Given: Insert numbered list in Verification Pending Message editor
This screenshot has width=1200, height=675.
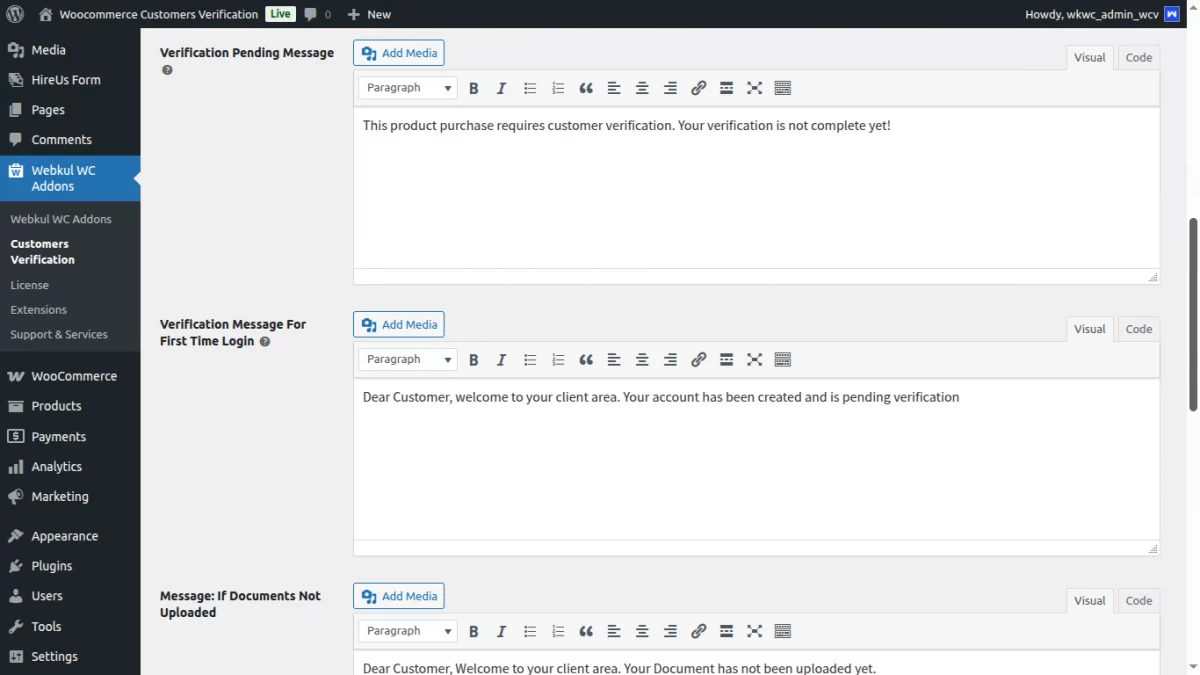Looking at the screenshot, I should [558, 88].
